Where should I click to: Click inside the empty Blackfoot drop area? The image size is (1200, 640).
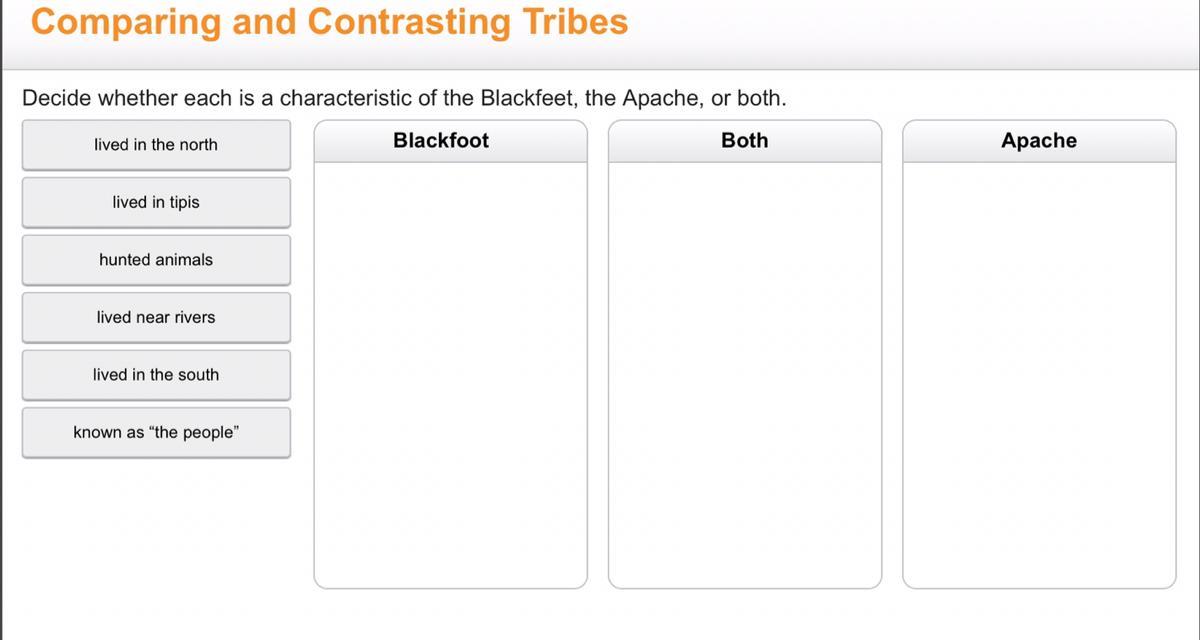tap(450, 375)
